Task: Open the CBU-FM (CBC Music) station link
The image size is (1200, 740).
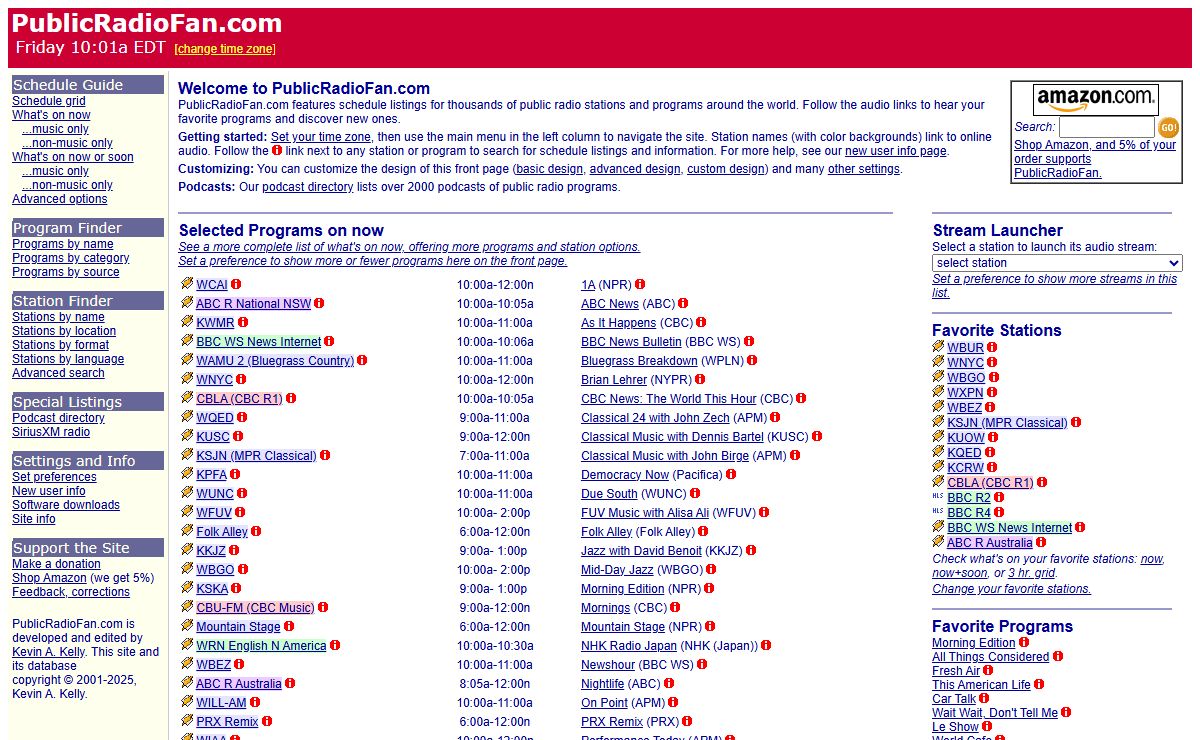Action: pyautogui.click(x=255, y=608)
